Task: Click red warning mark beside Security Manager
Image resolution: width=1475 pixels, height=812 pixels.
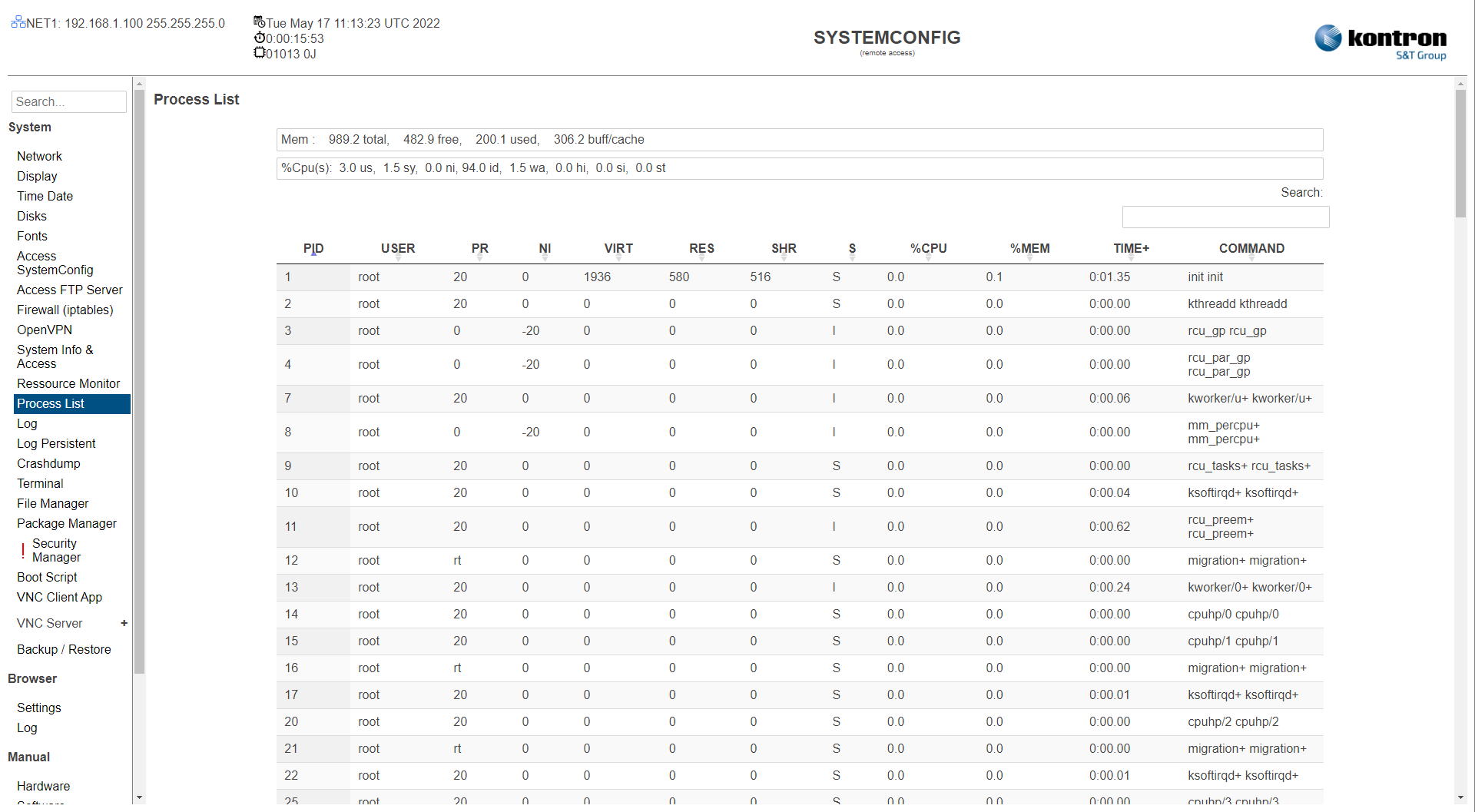Action: pyautogui.click(x=23, y=550)
